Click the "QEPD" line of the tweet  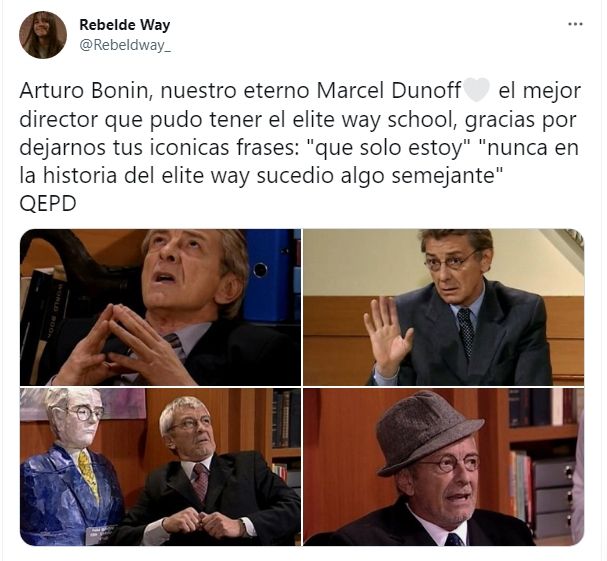(x=48, y=204)
